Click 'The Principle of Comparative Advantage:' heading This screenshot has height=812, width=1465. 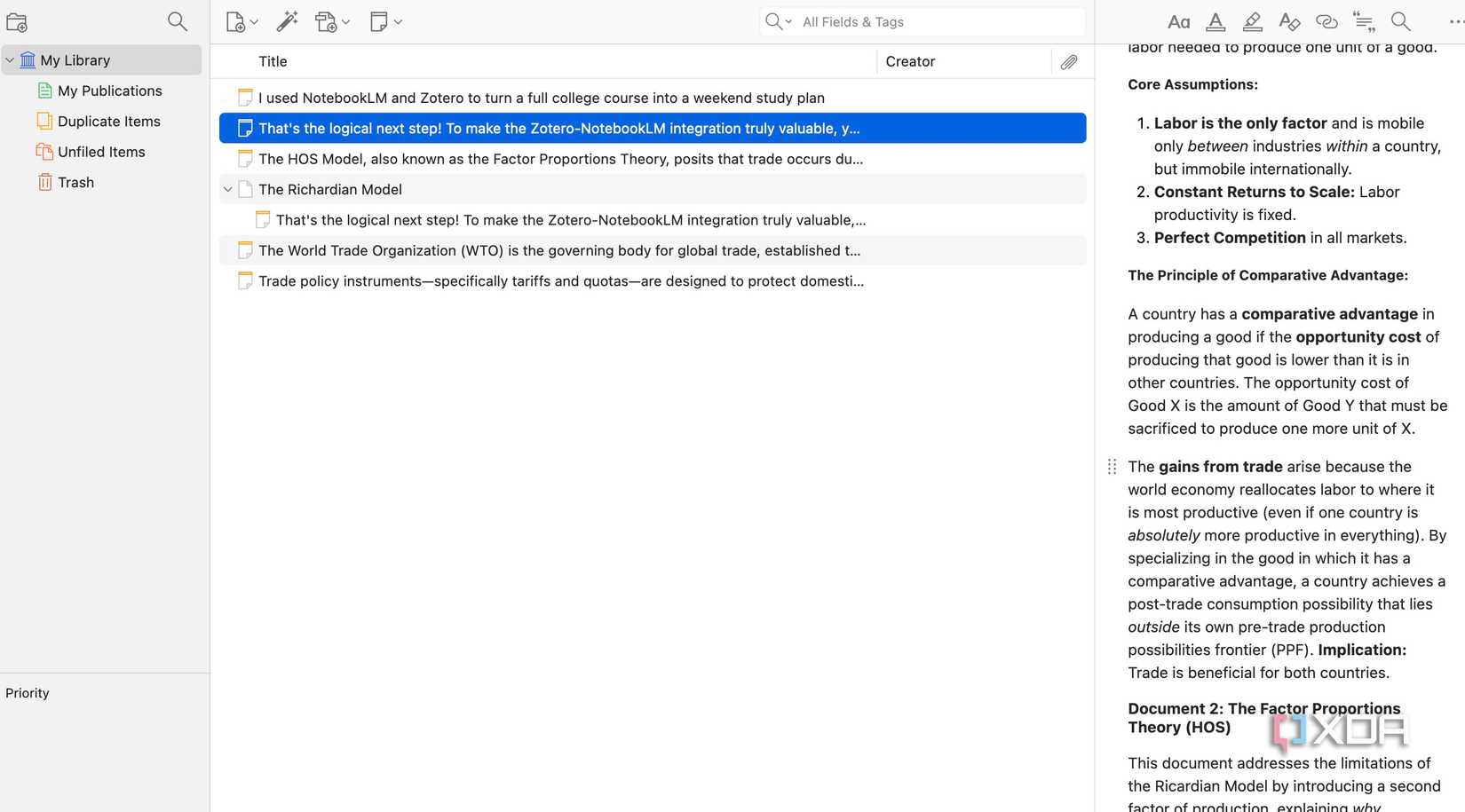(x=1268, y=275)
